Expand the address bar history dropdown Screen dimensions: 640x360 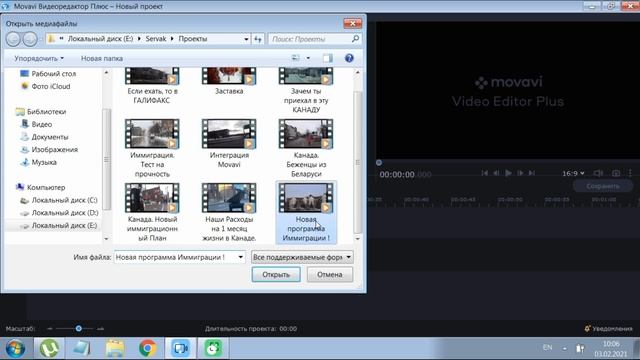pos(246,39)
